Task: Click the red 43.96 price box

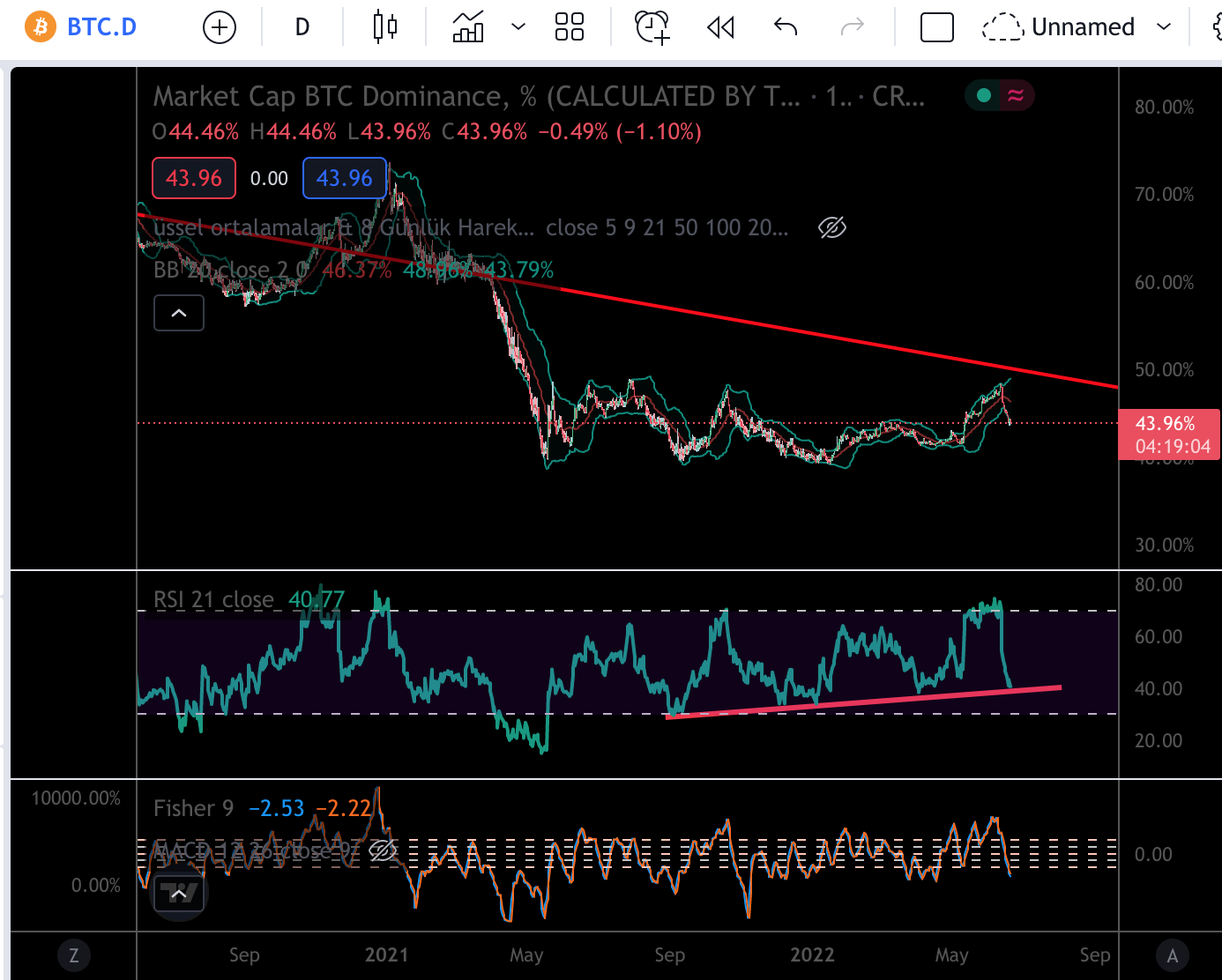Action: tap(194, 178)
